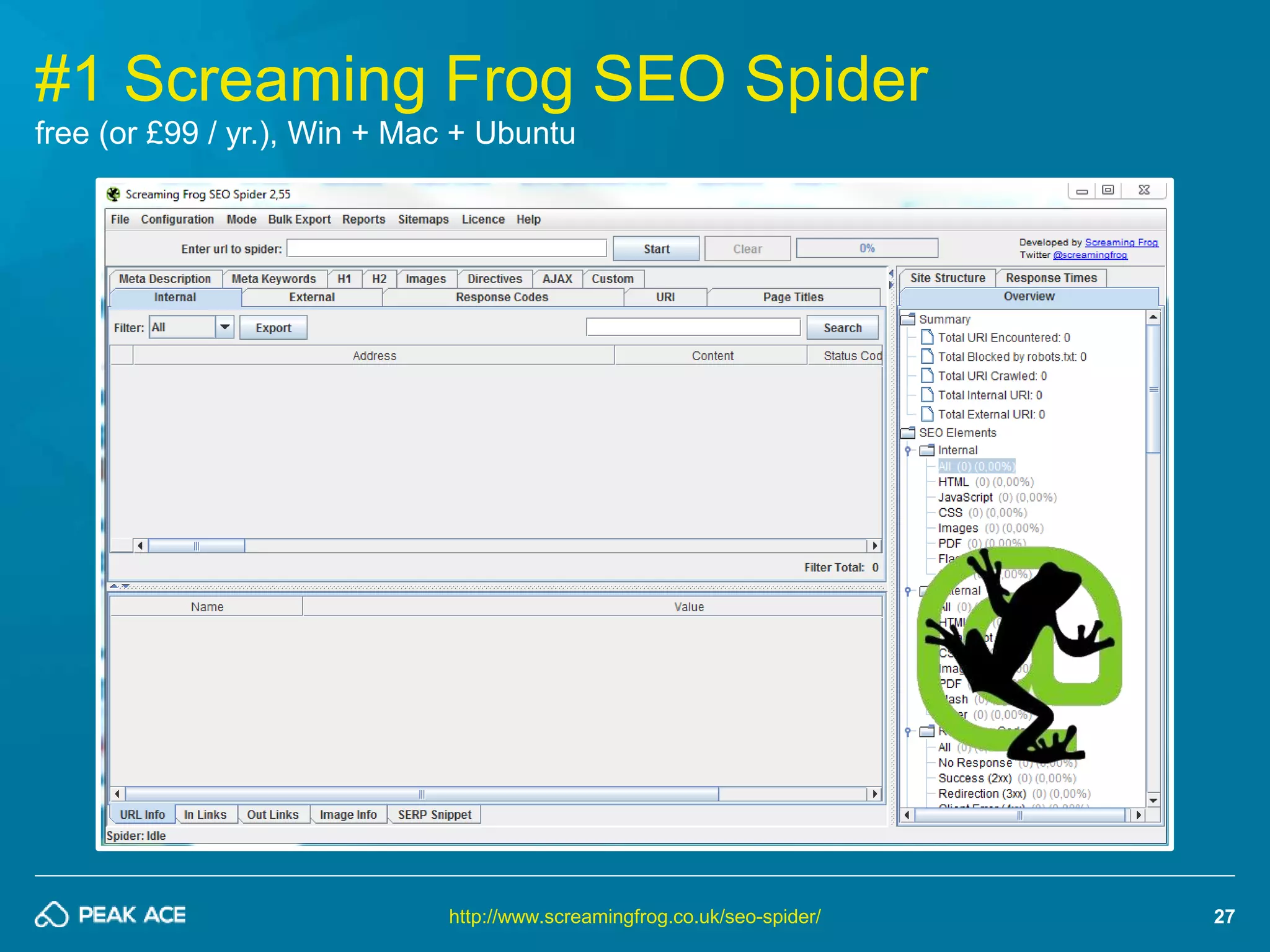Collapse the External tree node handle
This screenshot has height=952, width=1270.
click(x=908, y=591)
